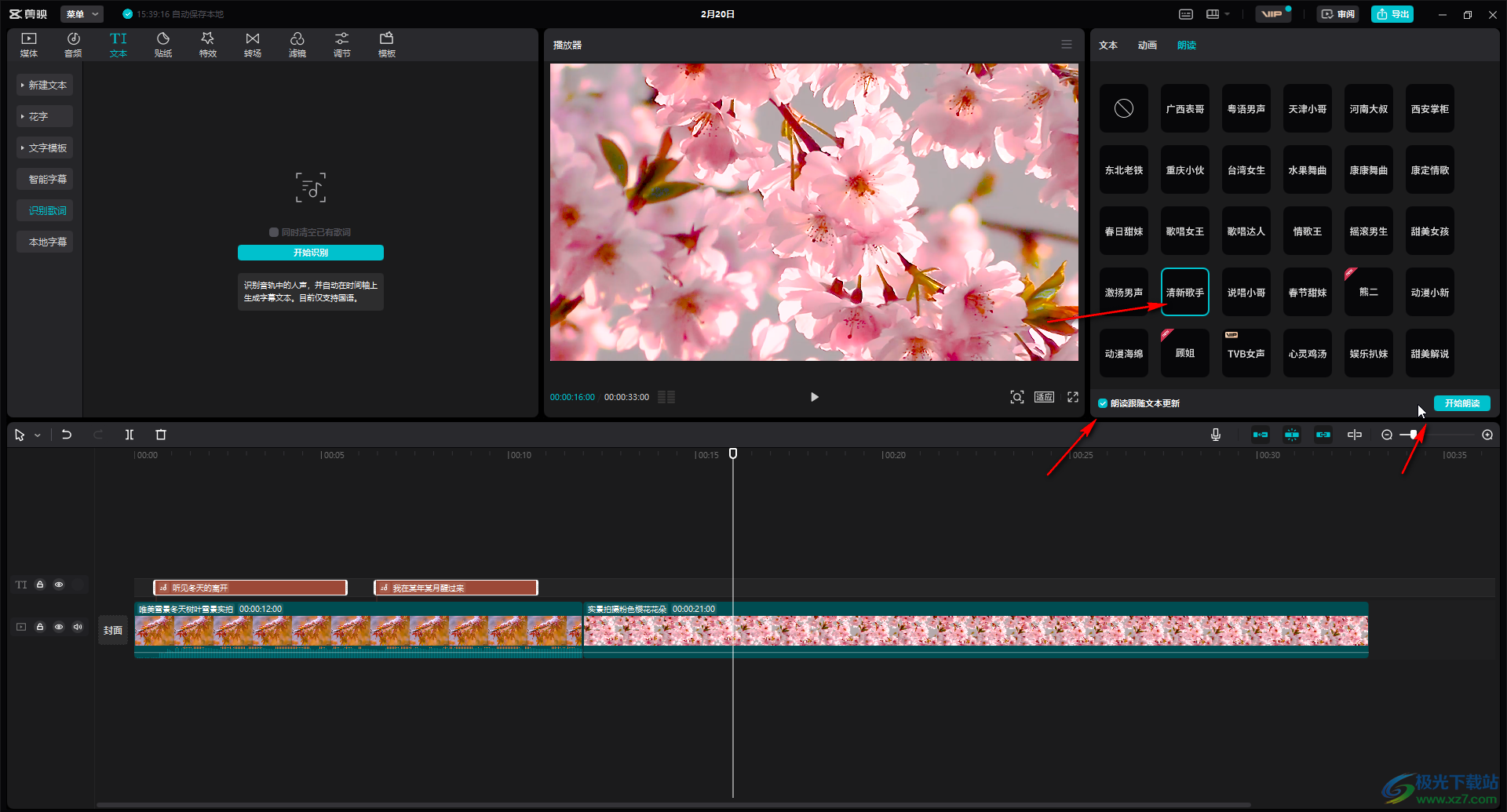Select 识别歌词 in the sidebar

(x=45, y=210)
